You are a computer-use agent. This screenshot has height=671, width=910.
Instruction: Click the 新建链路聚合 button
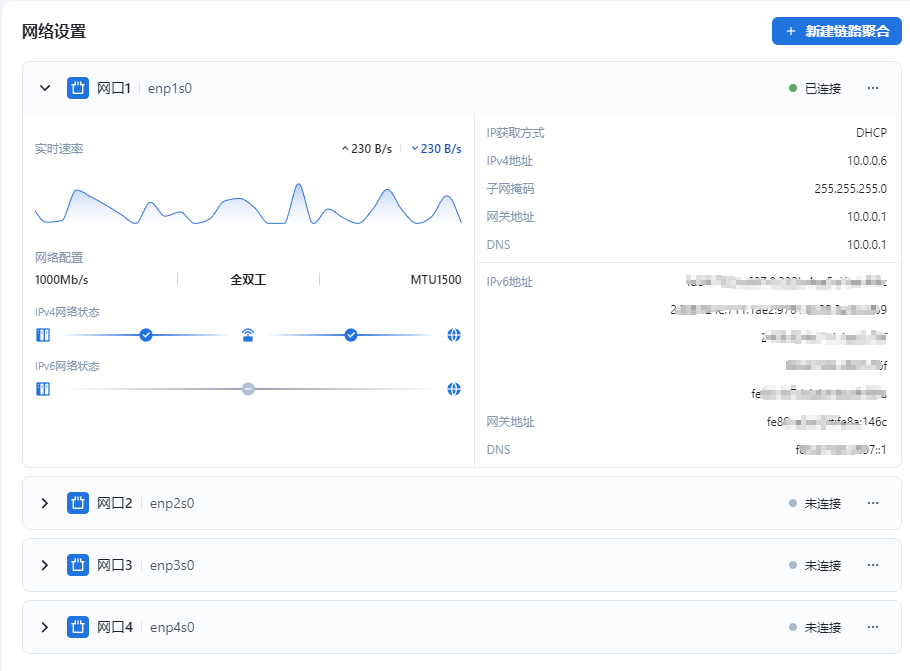point(836,31)
